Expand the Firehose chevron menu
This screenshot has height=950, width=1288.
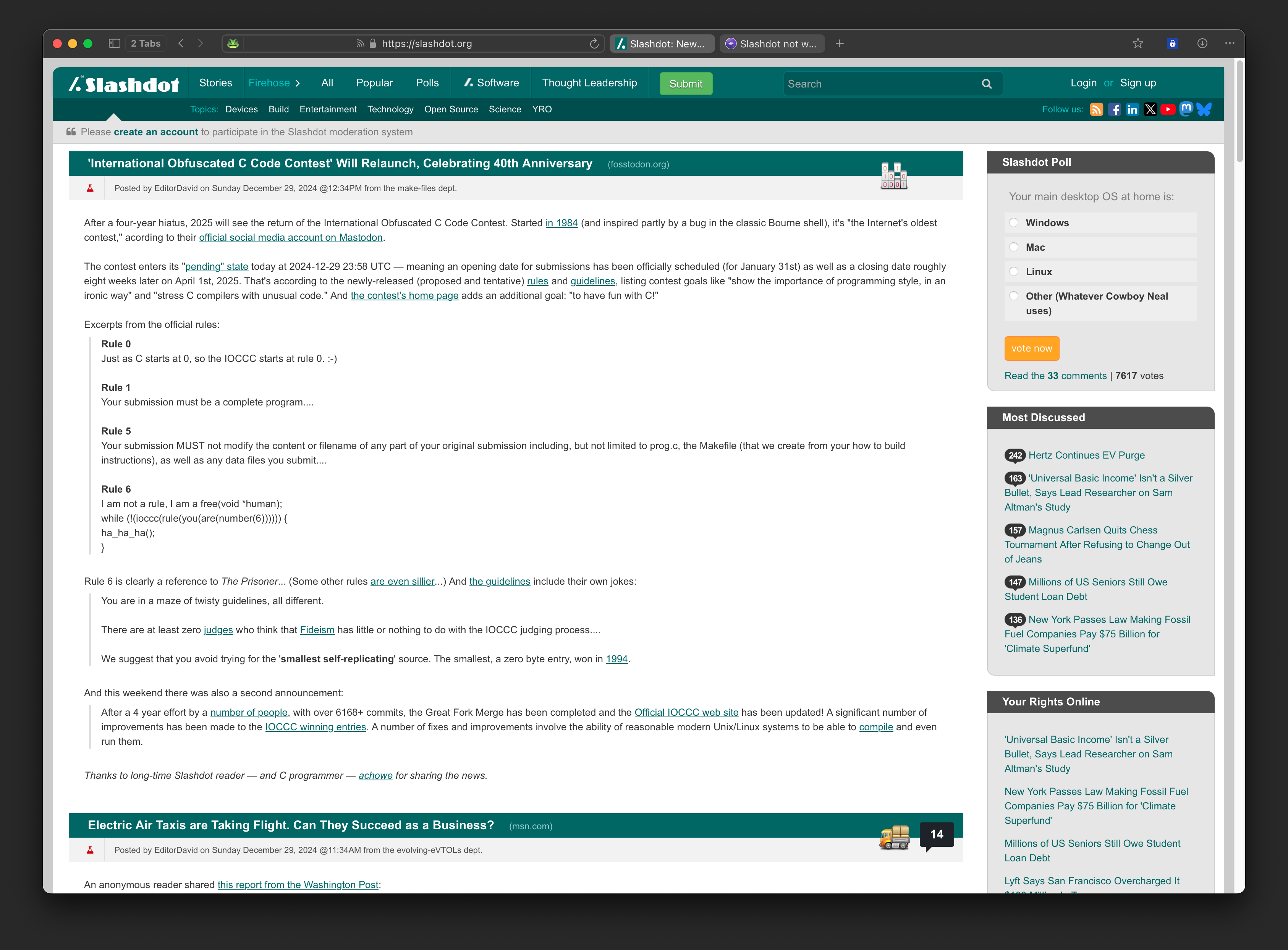click(x=298, y=83)
